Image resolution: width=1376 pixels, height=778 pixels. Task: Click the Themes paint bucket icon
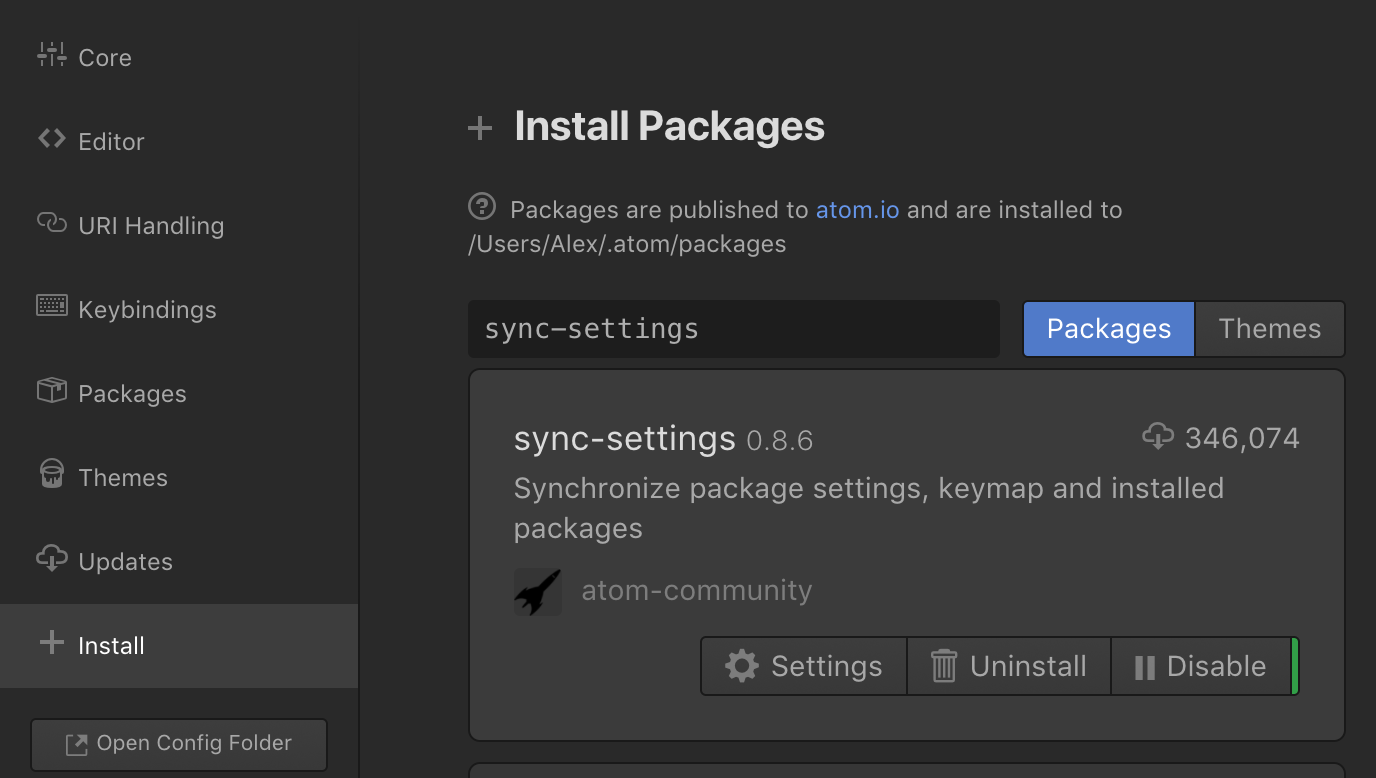(x=51, y=474)
